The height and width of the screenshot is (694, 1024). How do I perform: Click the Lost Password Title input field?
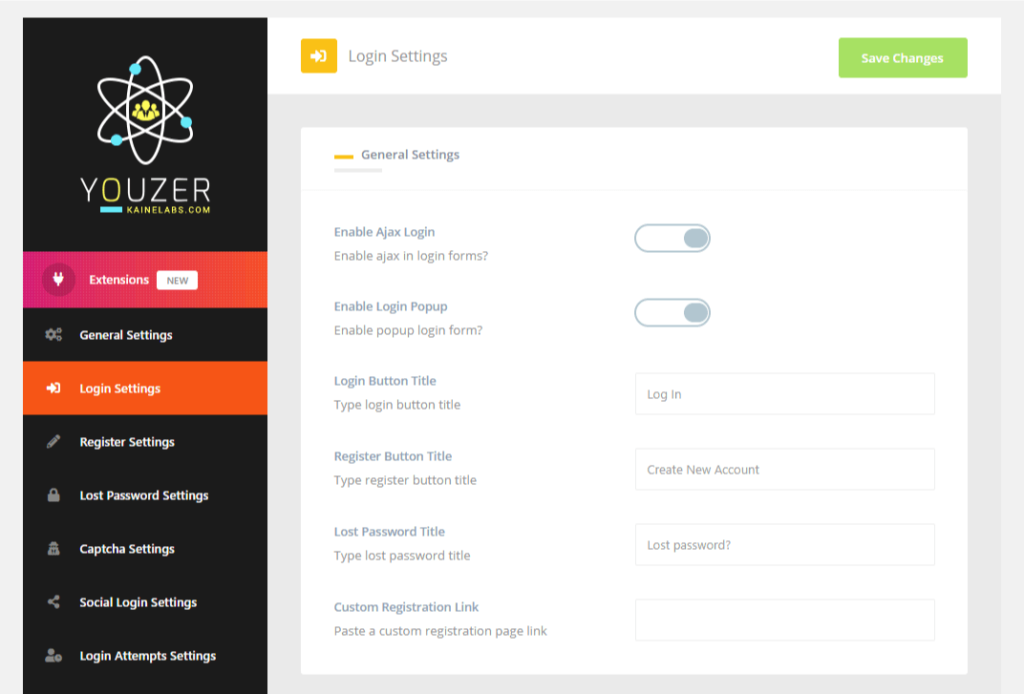(x=784, y=544)
